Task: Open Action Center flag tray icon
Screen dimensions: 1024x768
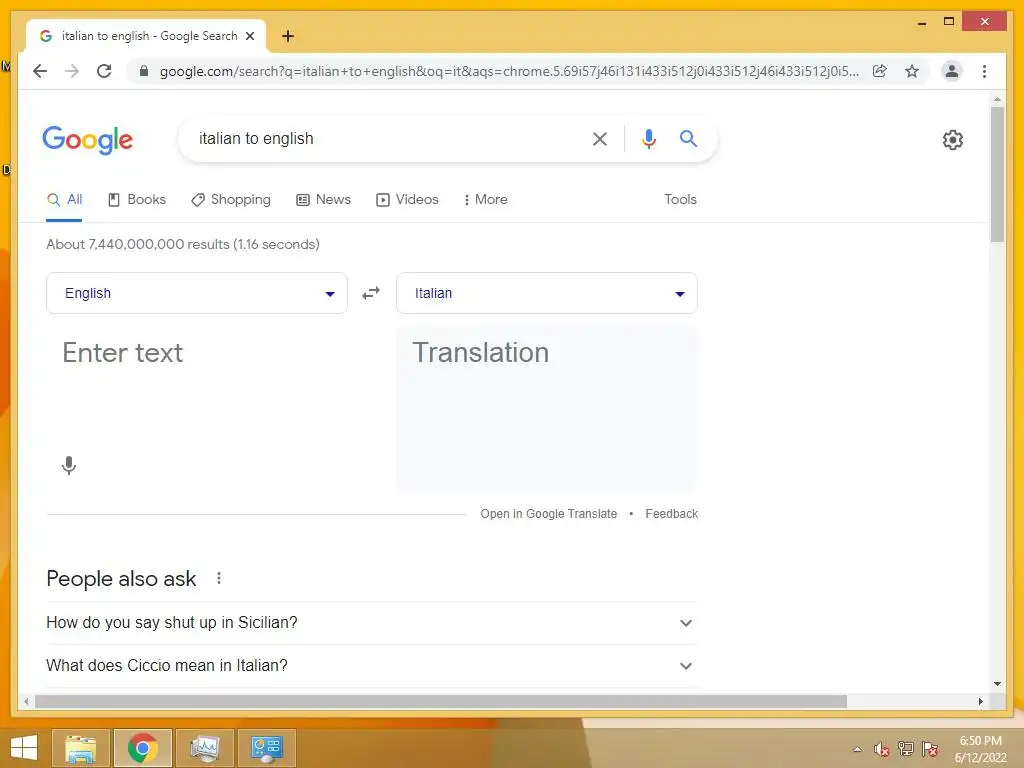Action: click(x=930, y=749)
